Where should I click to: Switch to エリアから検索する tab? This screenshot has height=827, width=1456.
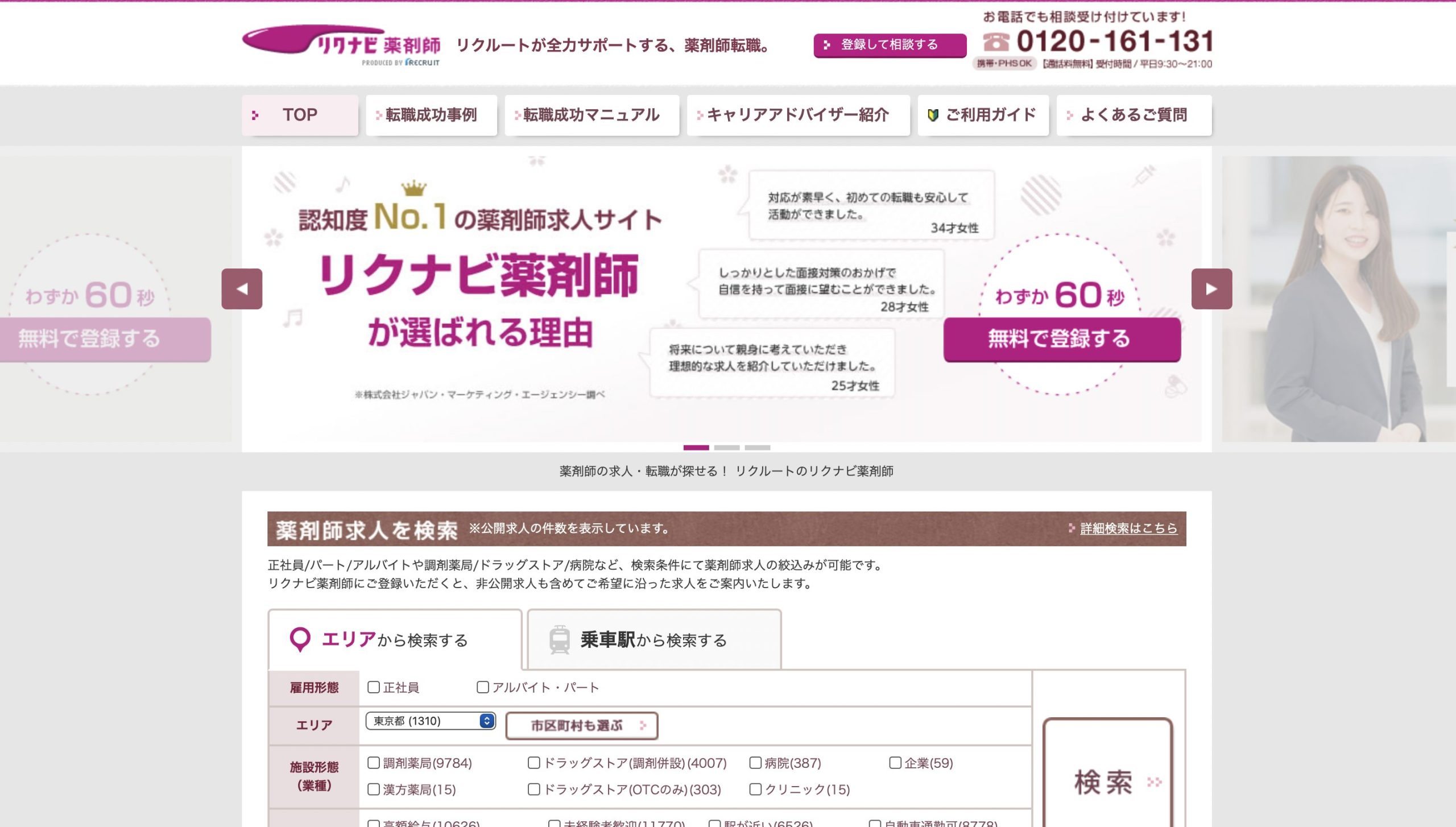pos(395,640)
